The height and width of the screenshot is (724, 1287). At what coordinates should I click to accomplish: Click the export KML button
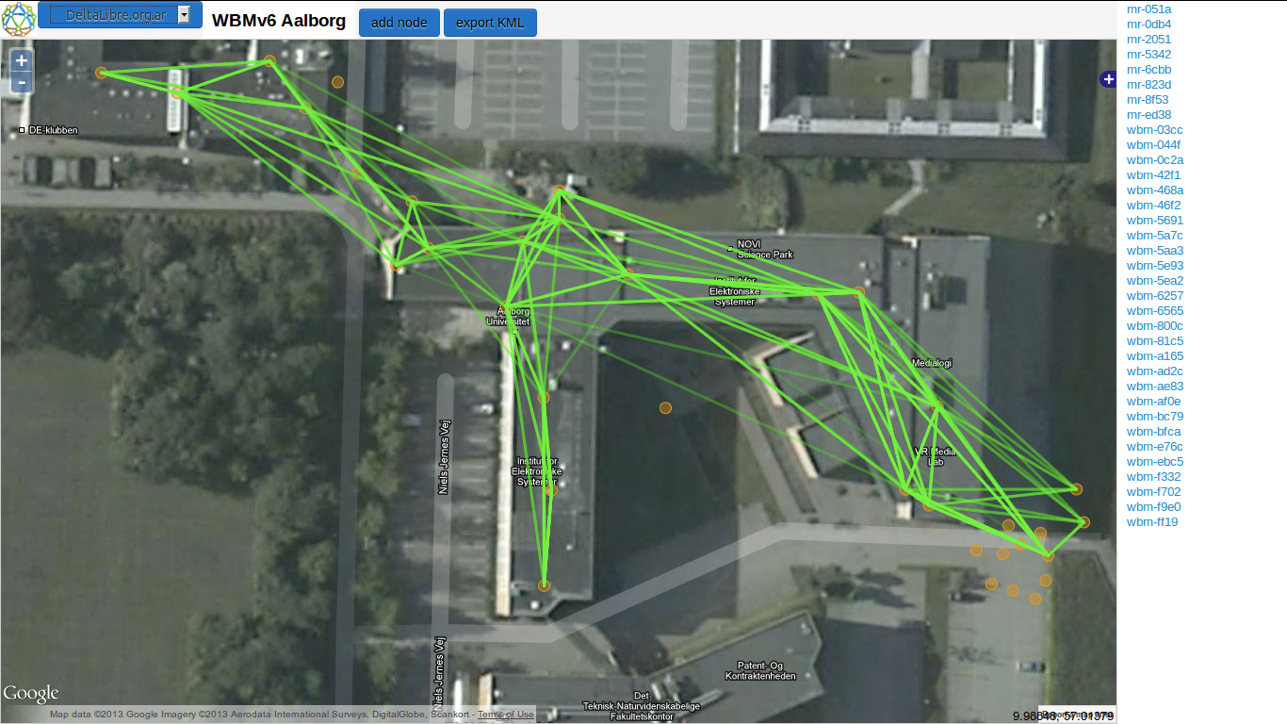click(490, 22)
